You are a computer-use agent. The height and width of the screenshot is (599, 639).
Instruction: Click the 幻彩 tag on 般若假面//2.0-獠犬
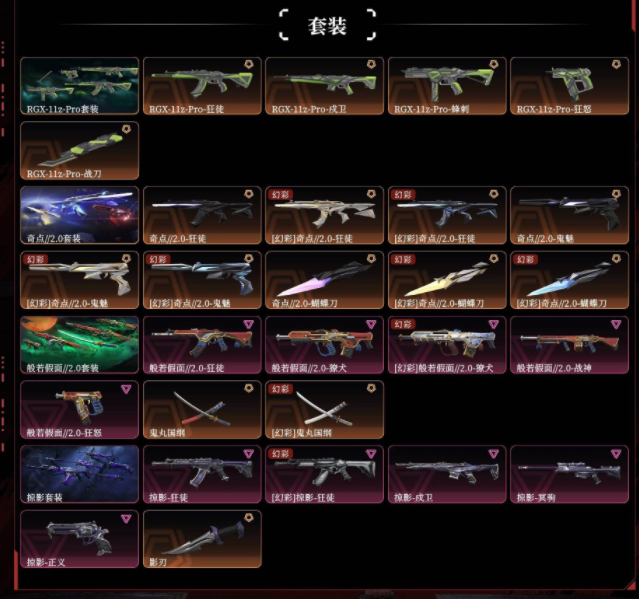click(x=403, y=324)
